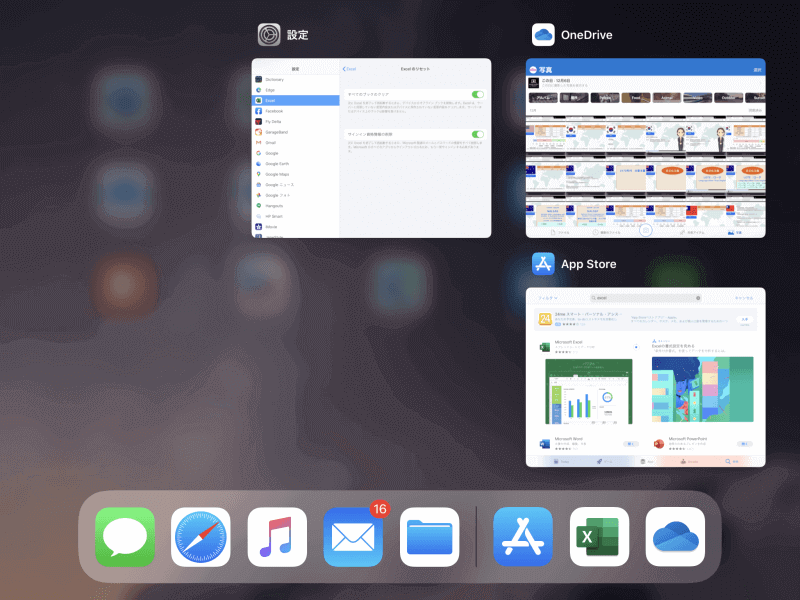
Task: Tap キャンセル in App Store search
Action: 744,298
